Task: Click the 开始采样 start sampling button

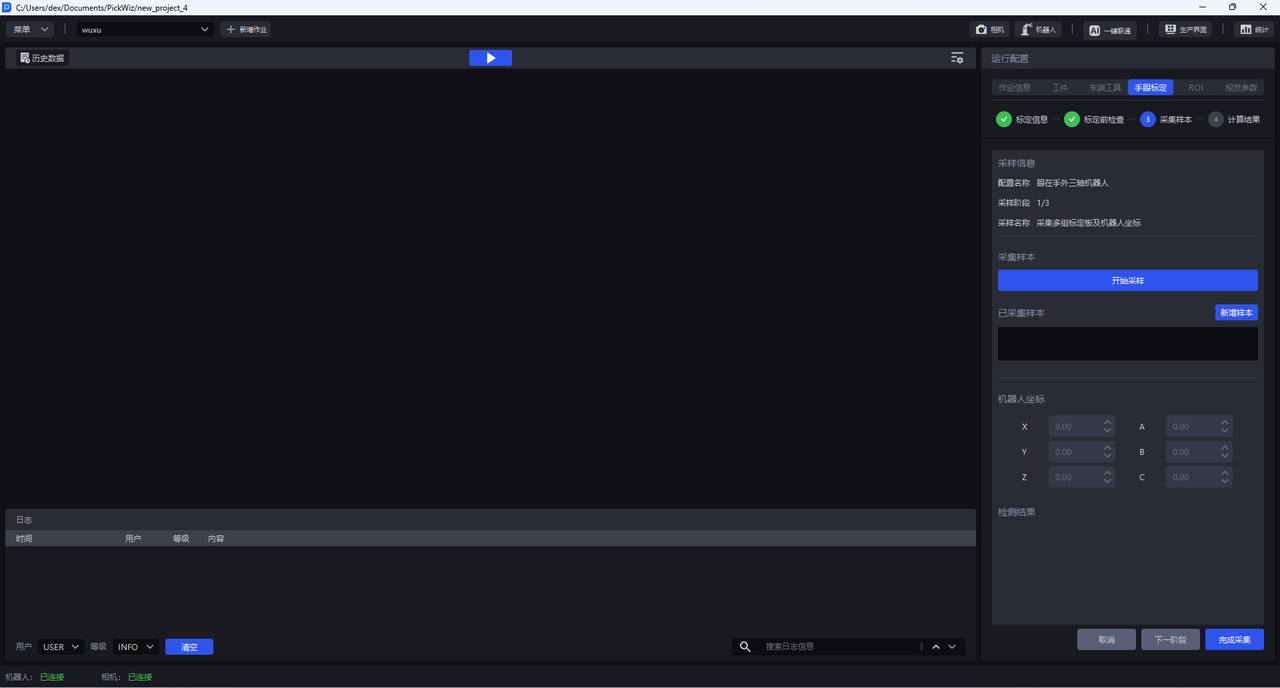Action: pyautogui.click(x=1127, y=281)
